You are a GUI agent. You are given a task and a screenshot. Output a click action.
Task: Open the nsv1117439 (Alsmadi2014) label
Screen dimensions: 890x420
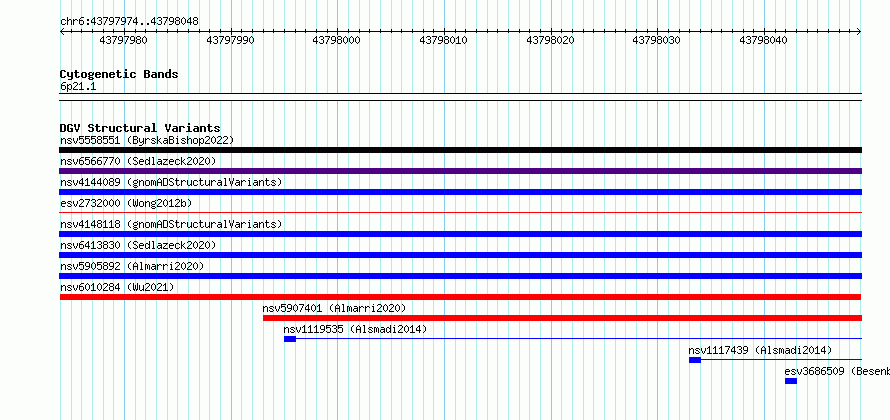click(x=761, y=350)
